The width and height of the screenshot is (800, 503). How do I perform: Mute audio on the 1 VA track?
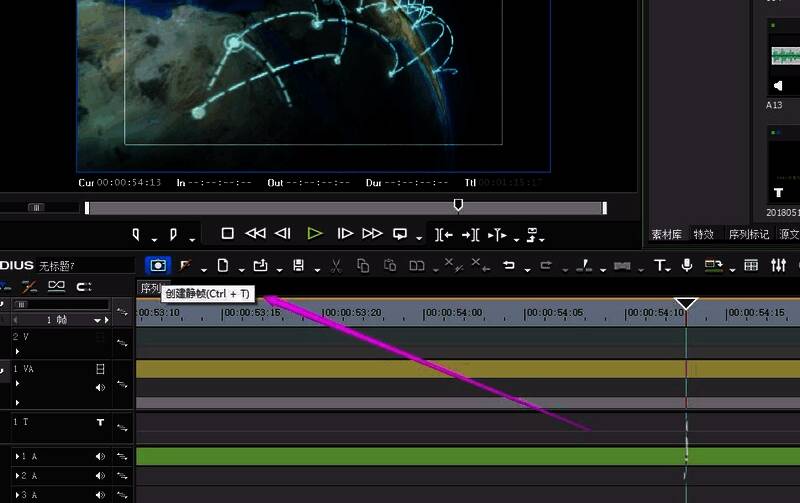(x=100, y=388)
